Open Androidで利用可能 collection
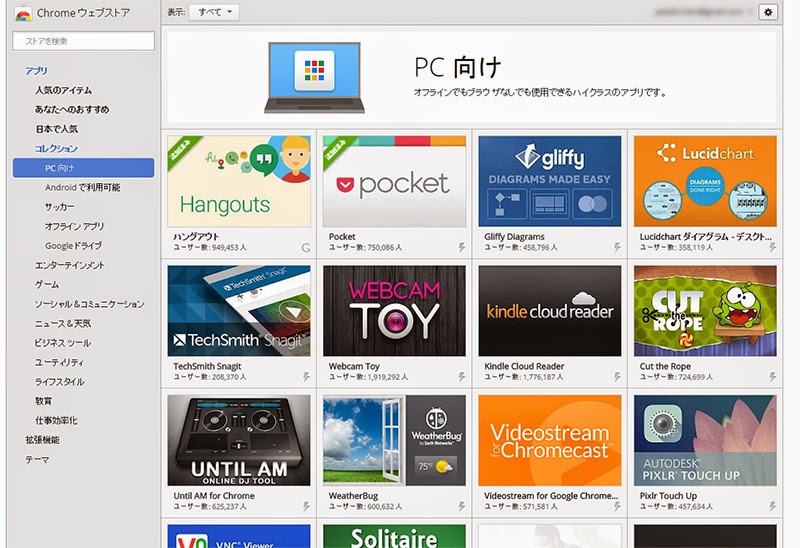800x548 pixels. pos(82,187)
